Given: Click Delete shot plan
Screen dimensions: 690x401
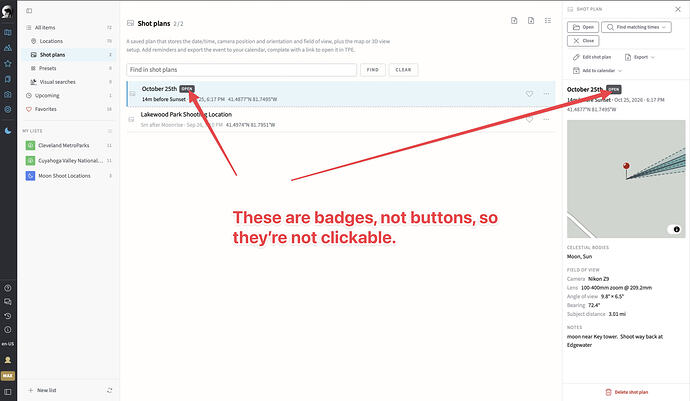Looking at the screenshot, I should 627,392.
